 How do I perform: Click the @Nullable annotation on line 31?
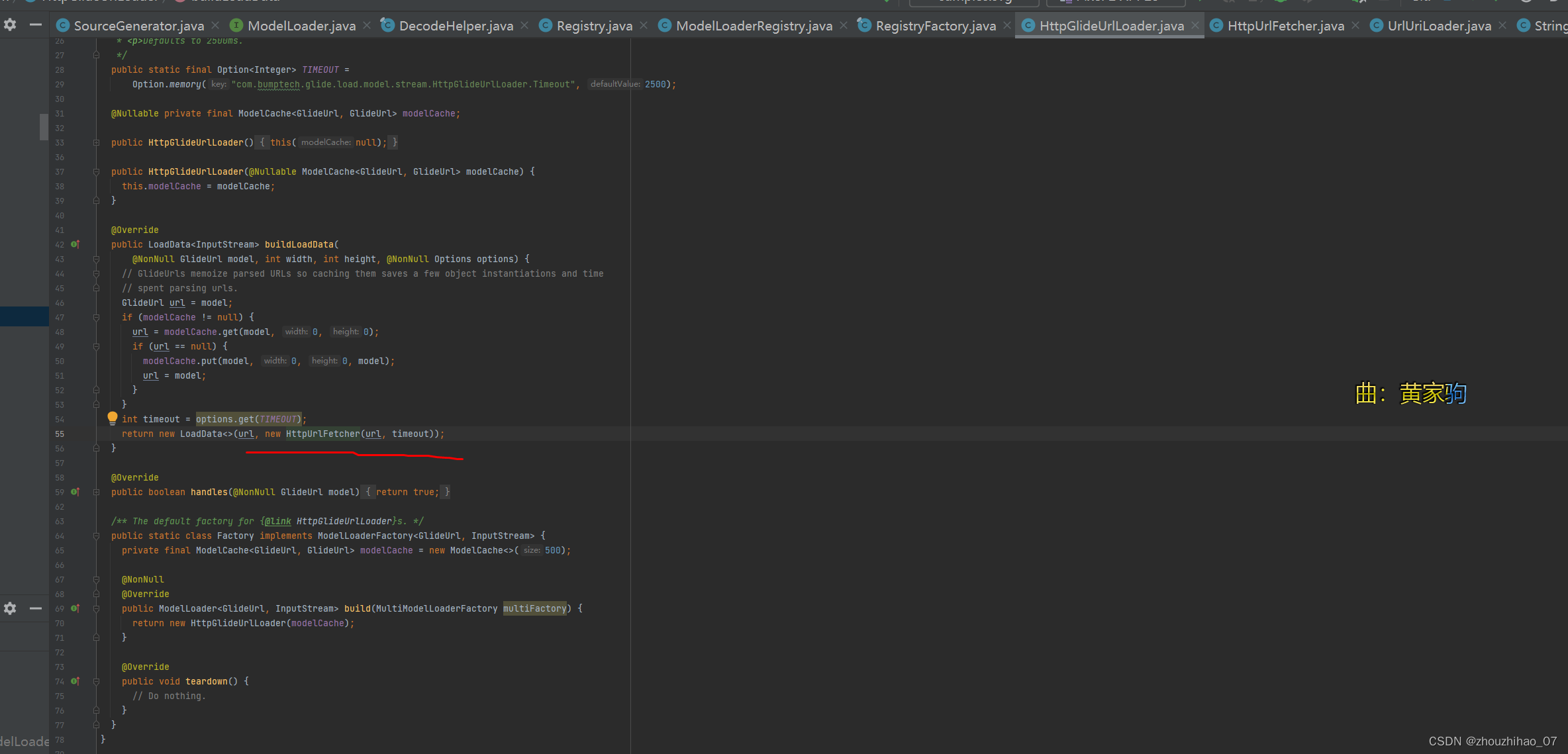(x=135, y=113)
